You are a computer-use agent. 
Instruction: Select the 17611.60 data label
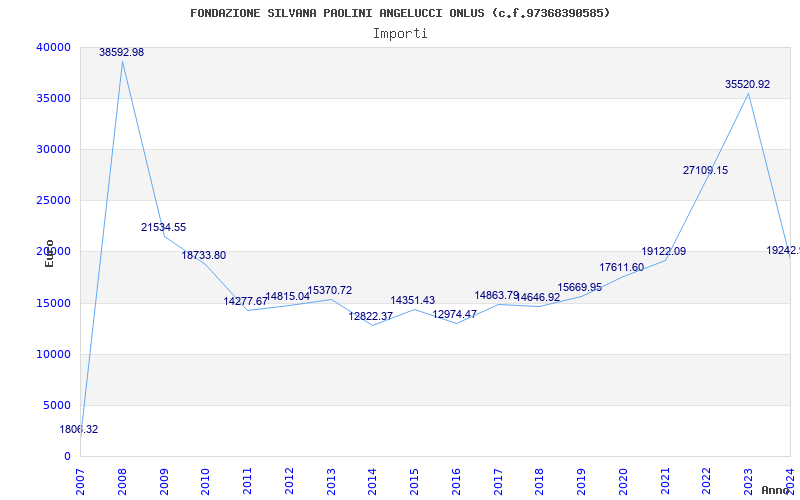pos(621,267)
